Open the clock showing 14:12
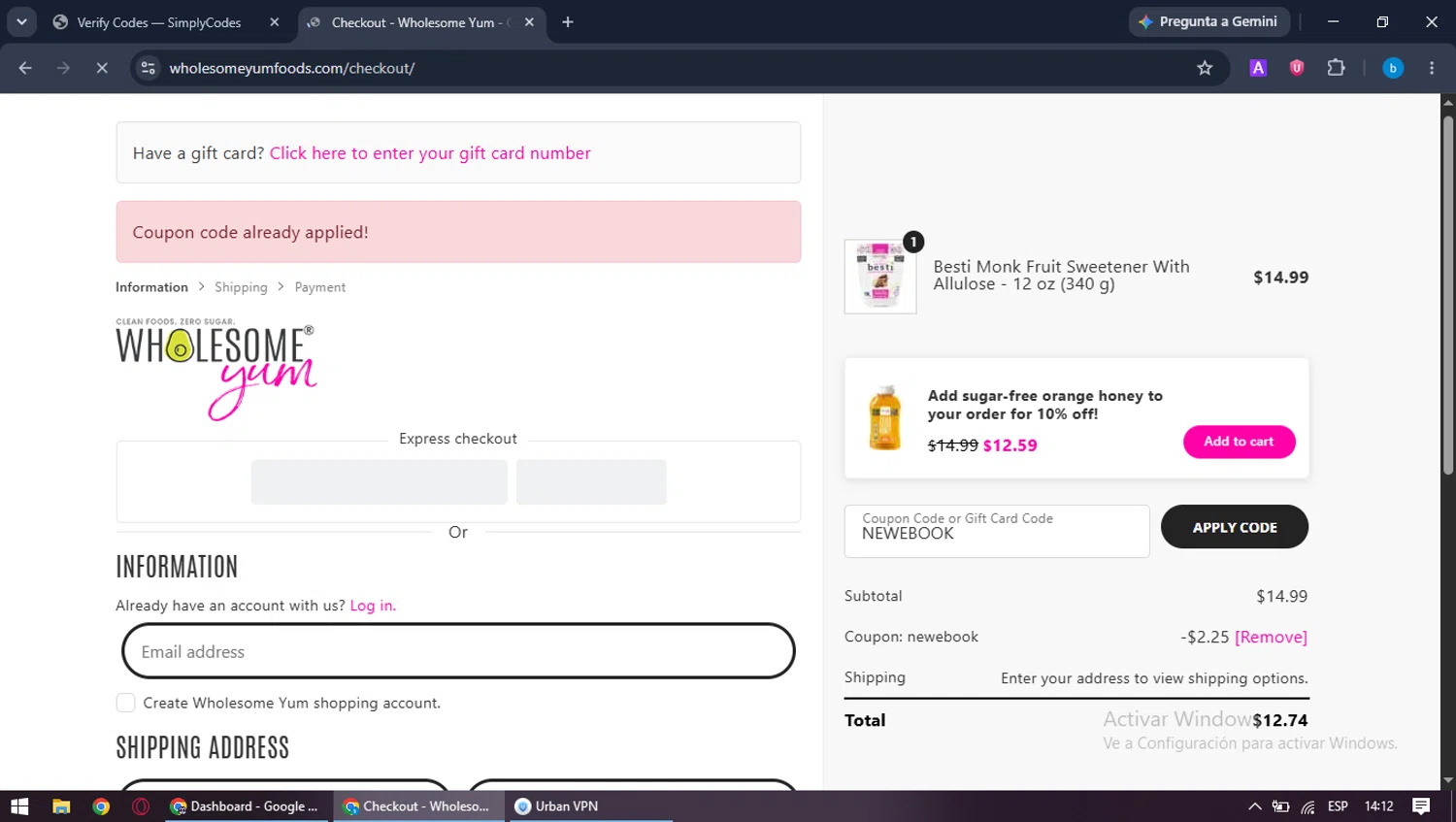Viewport: 1456px width, 822px height. pyautogui.click(x=1378, y=806)
